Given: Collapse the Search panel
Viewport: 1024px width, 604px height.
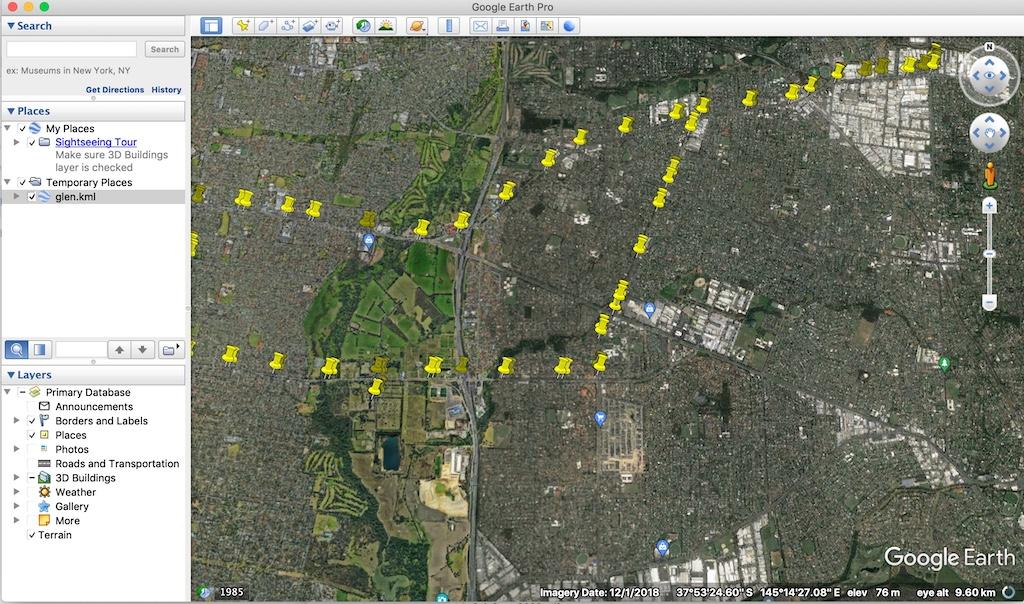Looking at the screenshot, I should pyautogui.click(x=13, y=25).
